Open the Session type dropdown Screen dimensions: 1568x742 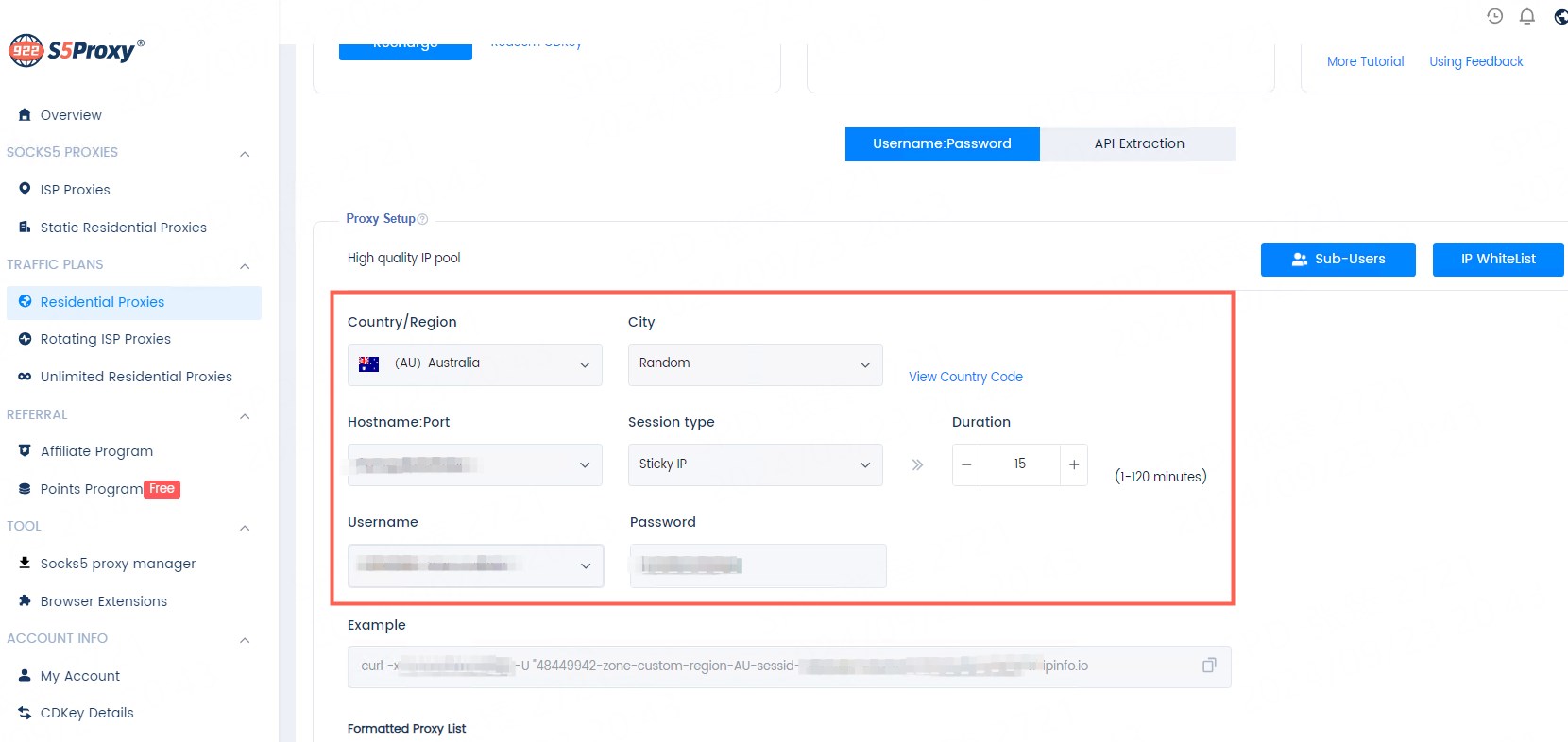coord(755,464)
